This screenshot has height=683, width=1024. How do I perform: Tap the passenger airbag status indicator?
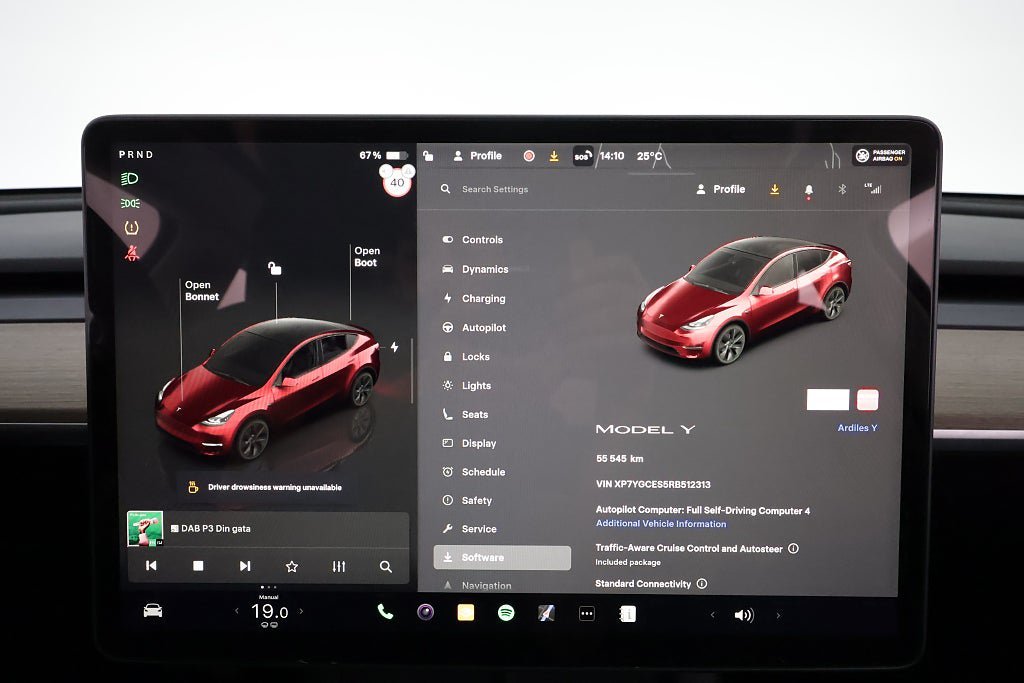[881, 155]
